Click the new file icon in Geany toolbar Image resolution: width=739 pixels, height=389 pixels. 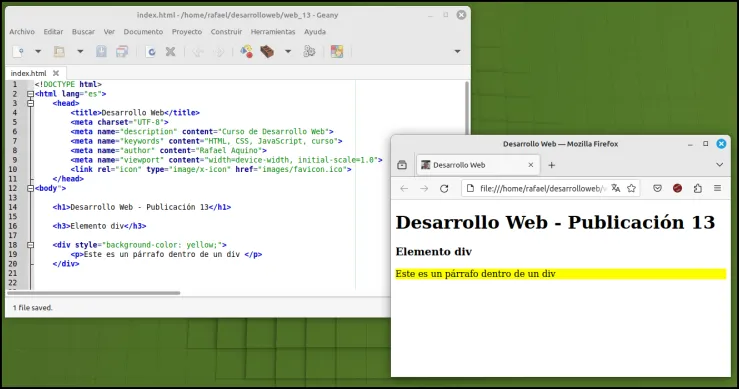pyautogui.click(x=18, y=51)
